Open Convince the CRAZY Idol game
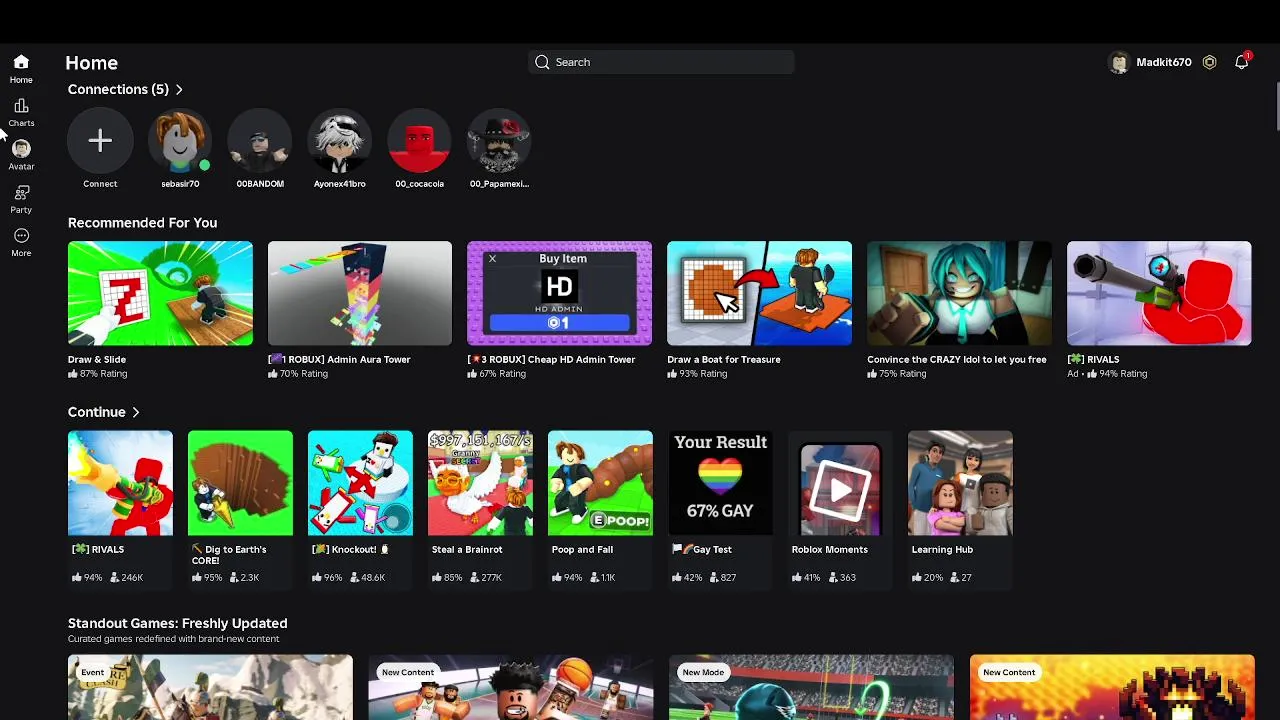Image resolution: width=1280 pixels, height=720 pixels. (959, 293)
